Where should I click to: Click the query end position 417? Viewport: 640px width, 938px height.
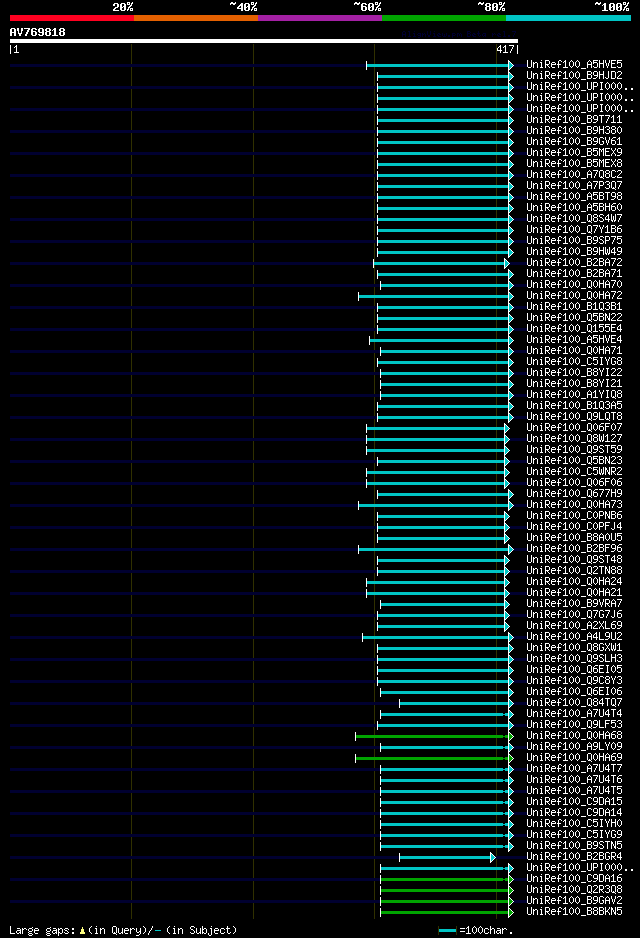pos(505,50)
